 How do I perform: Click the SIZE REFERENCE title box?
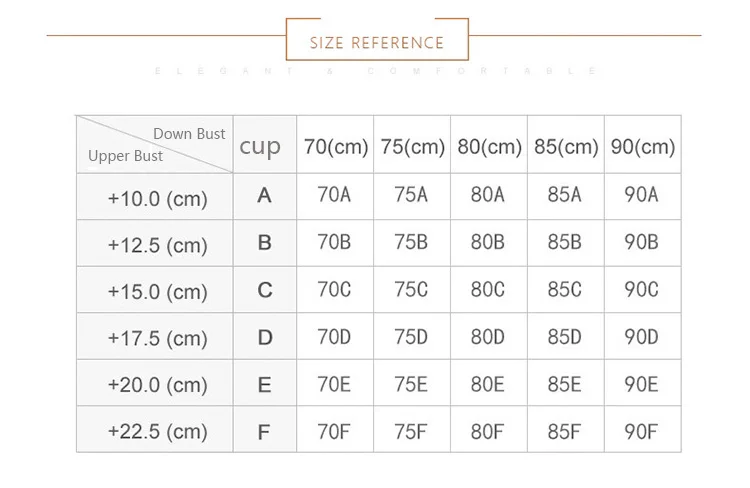click(x=376, y=43)
